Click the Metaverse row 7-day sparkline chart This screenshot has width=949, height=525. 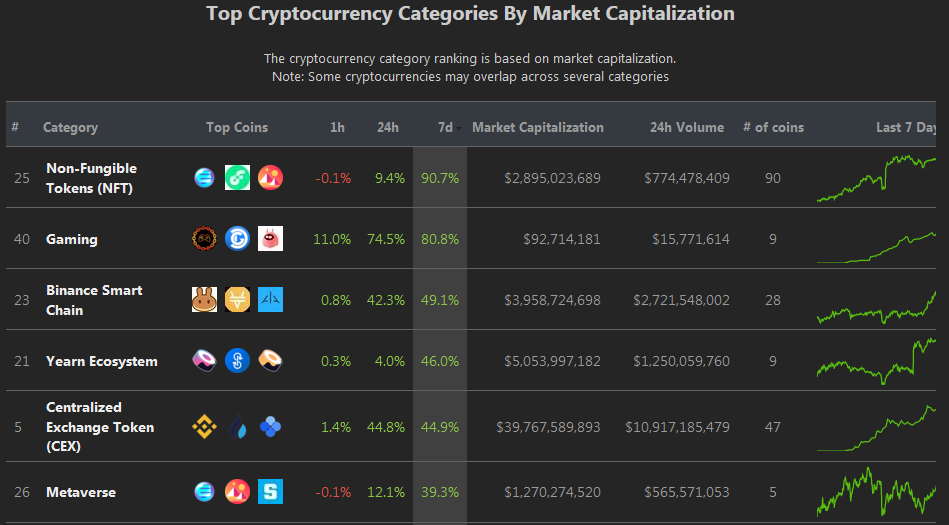point(876,492)
